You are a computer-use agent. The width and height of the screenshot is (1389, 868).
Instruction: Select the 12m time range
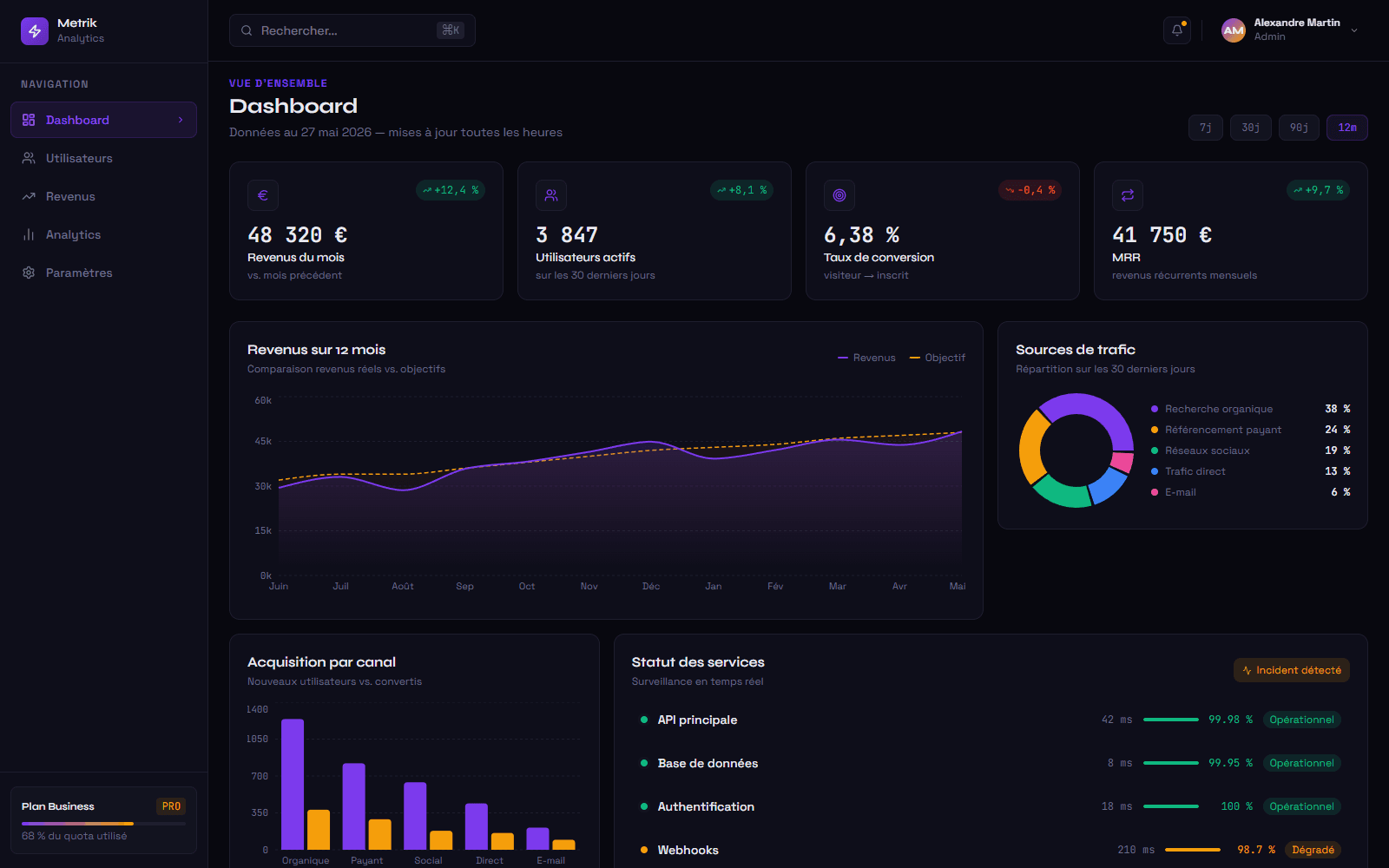1347,128
